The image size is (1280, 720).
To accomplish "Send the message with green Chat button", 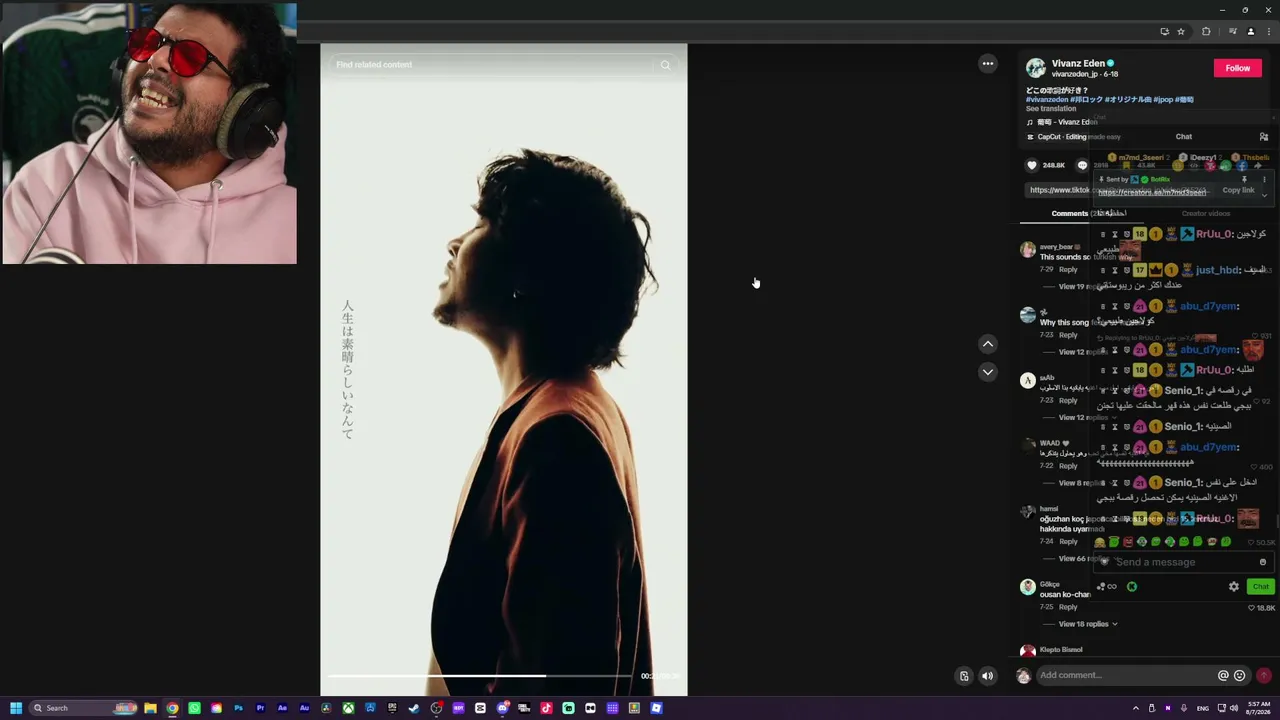I will 1260,587.
